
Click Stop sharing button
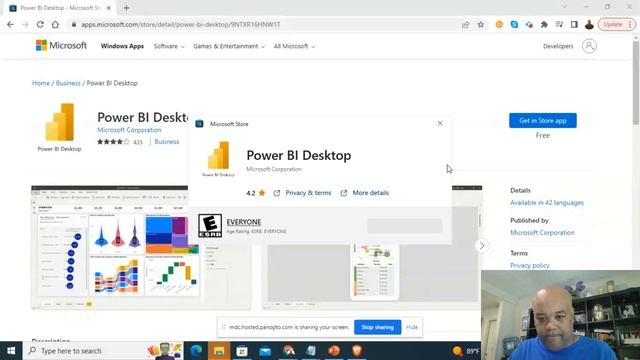[378, 327]
